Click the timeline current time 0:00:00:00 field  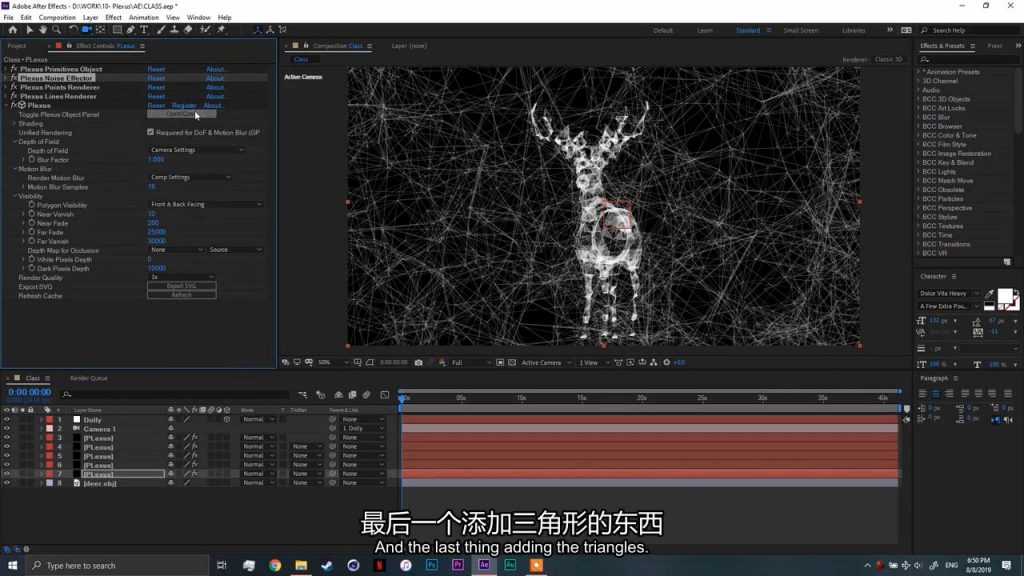coord(29,392)
